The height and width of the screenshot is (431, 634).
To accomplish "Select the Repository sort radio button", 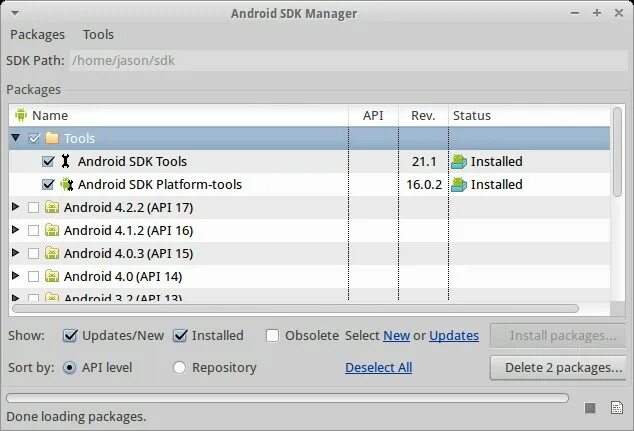I will point(180,367).
